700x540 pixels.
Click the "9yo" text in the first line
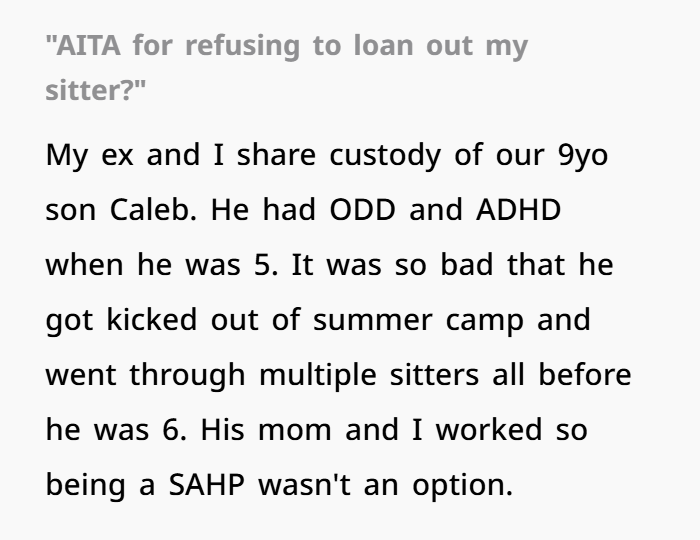583,157
